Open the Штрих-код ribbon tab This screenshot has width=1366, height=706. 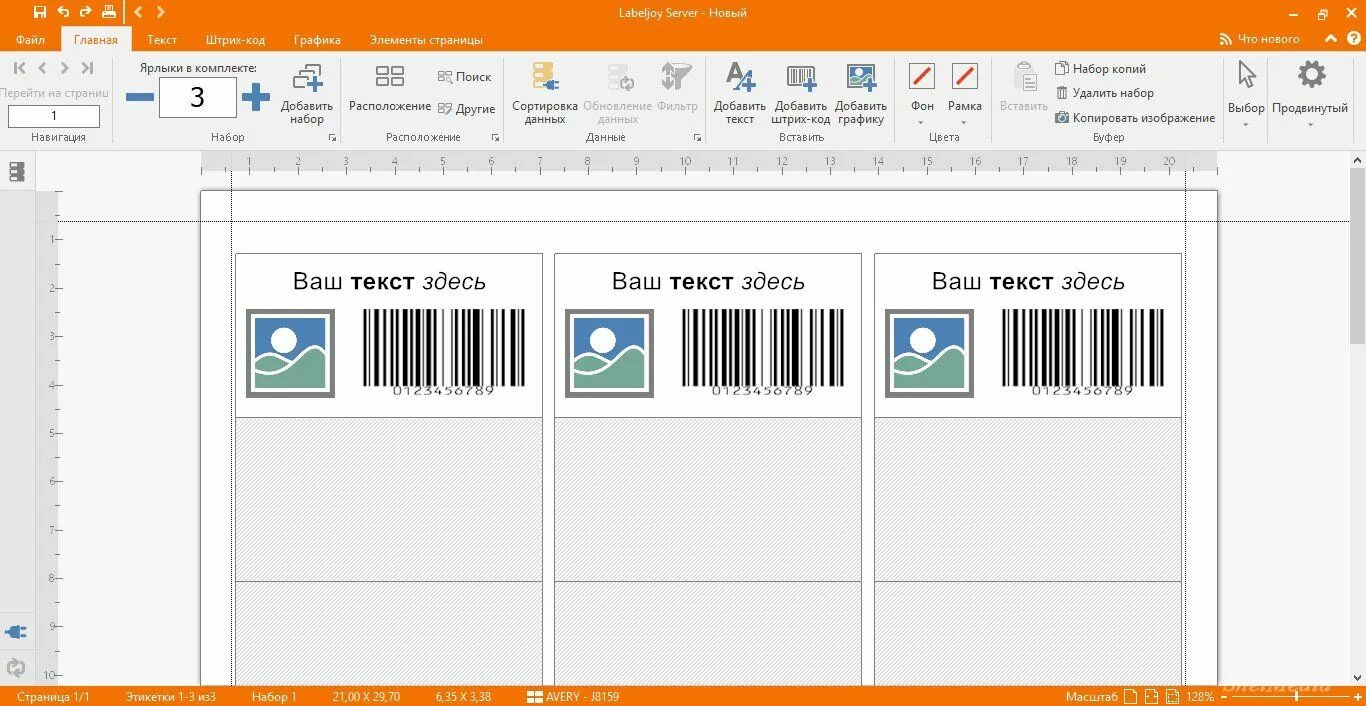235,40
